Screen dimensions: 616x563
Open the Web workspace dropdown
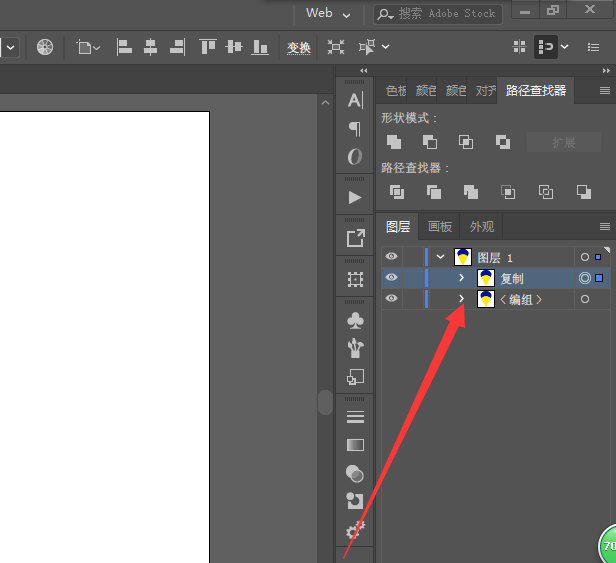click(x=329, y=13)
